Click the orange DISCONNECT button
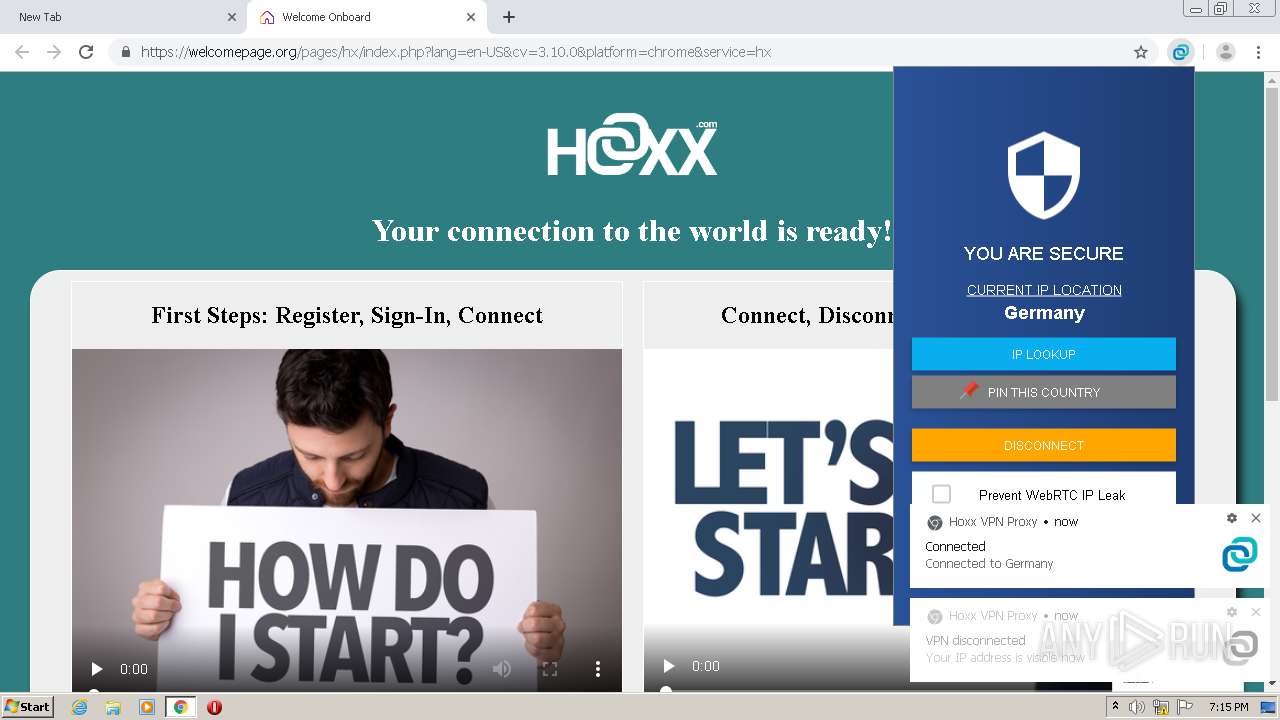Image resolution: width=1280 pixels, height=720 pixels. (x=1044, y=445)
